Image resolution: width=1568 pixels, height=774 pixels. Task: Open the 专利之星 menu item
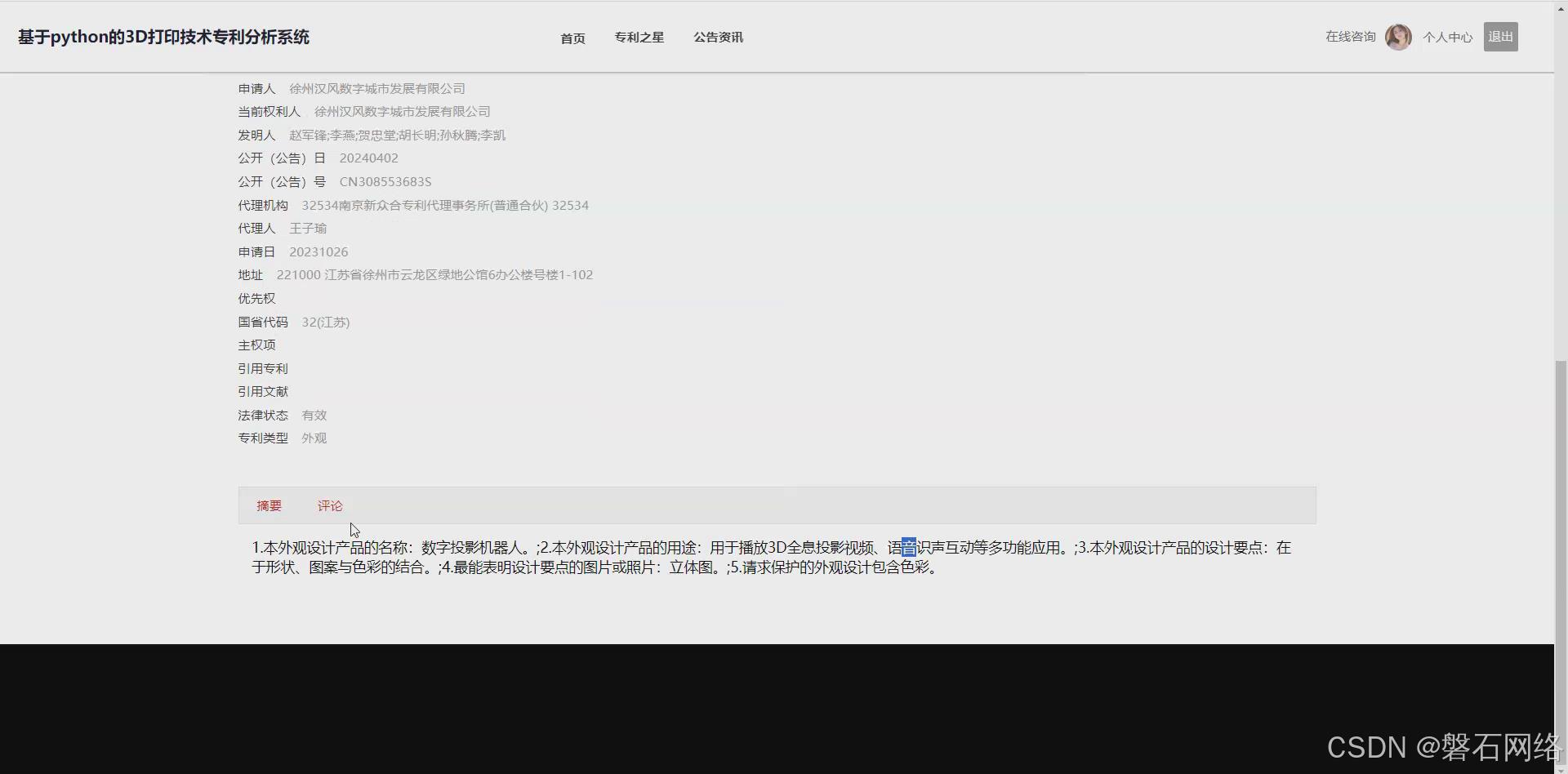tap(639, 37)
